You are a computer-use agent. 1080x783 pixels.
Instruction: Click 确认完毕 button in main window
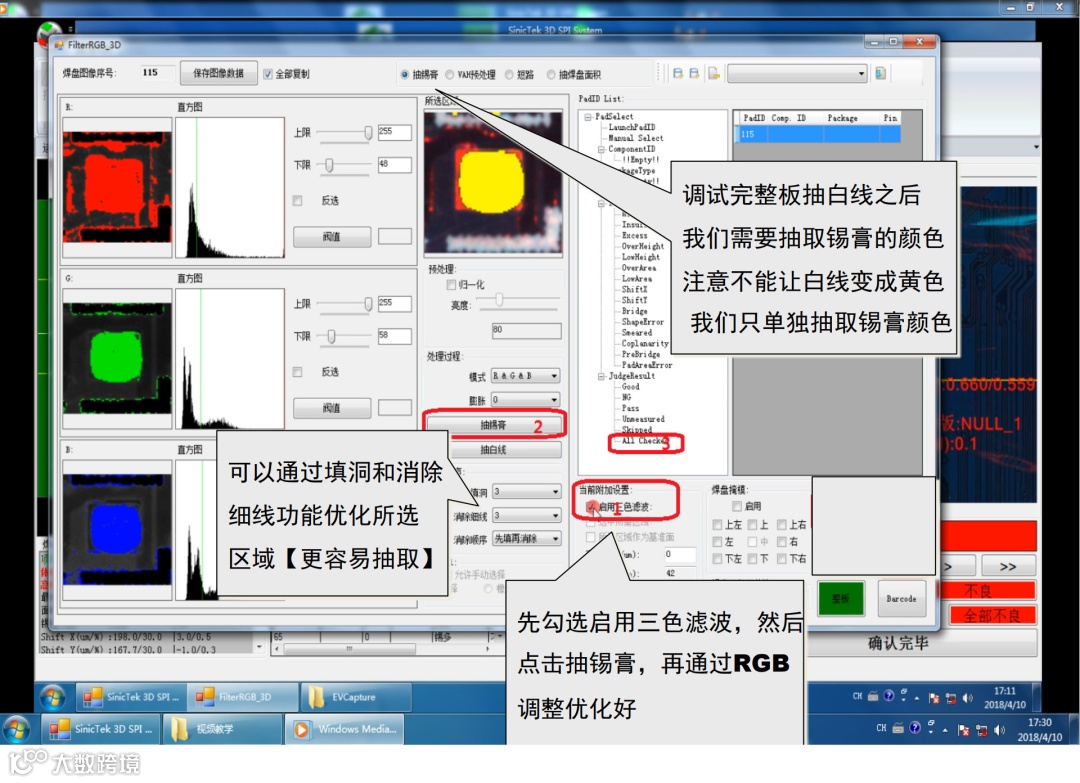pos(898,643)
